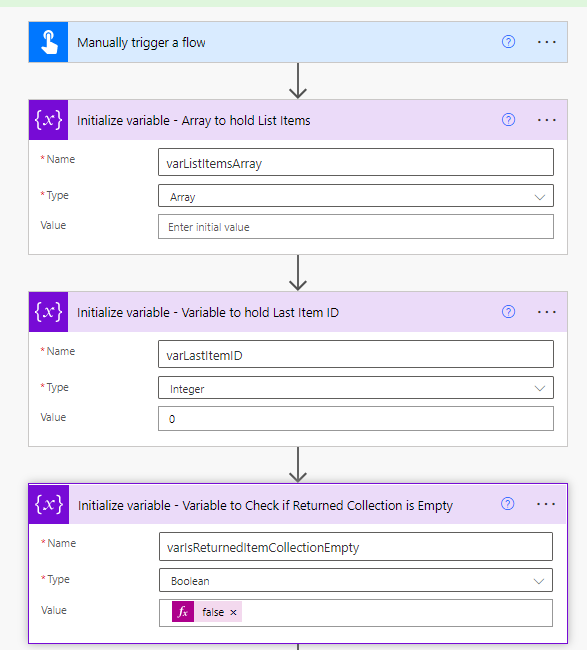Open help for Array to hold List Items action

tap(508, 120)
